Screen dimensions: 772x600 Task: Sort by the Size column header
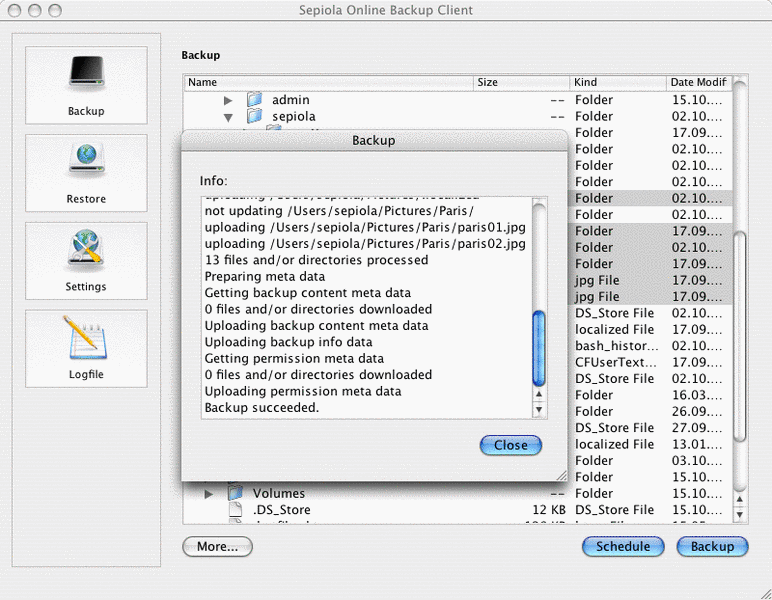tap(521, 82)
